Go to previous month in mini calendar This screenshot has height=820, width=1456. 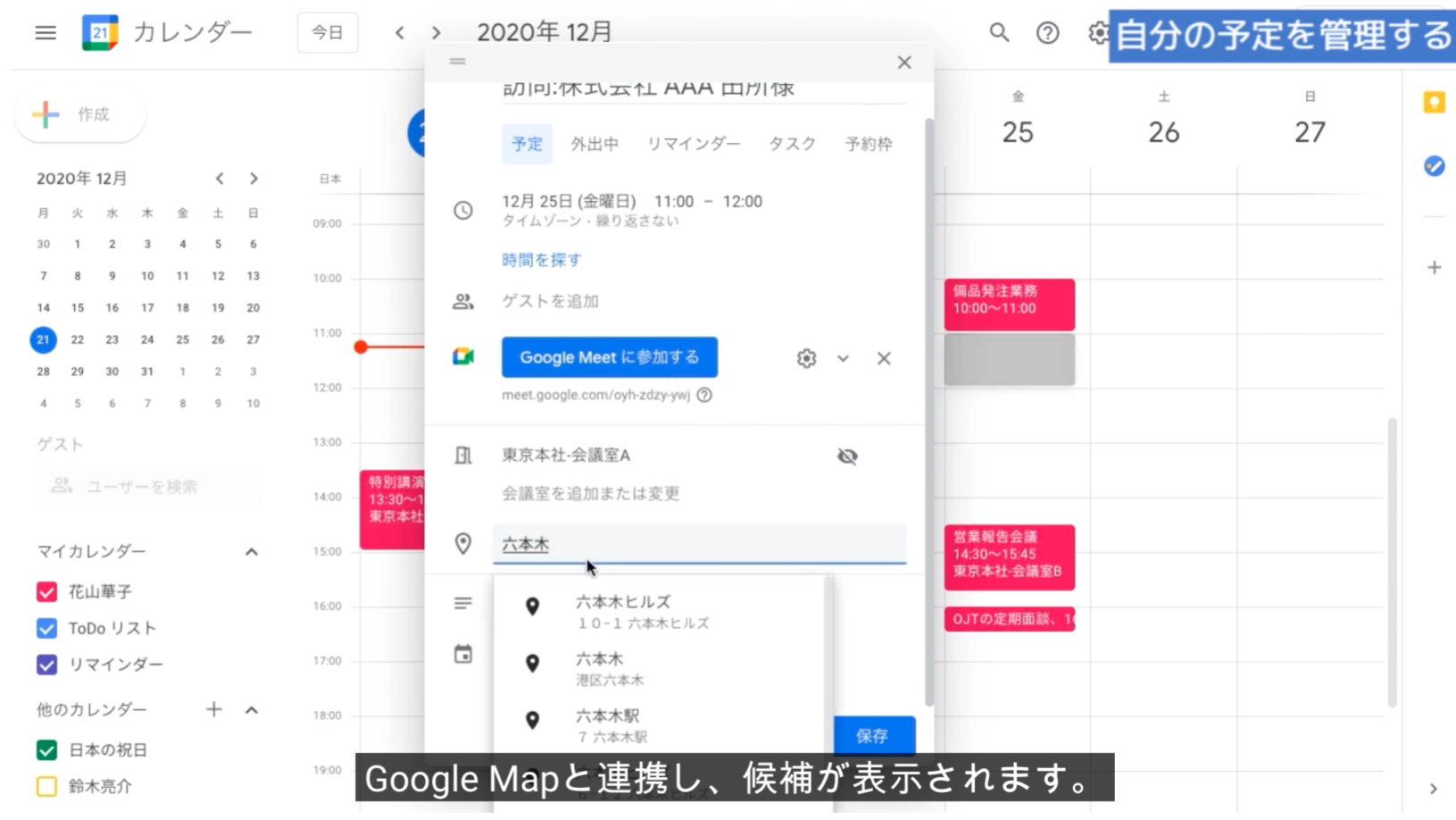pyautogui.click(x=220, y=179)
